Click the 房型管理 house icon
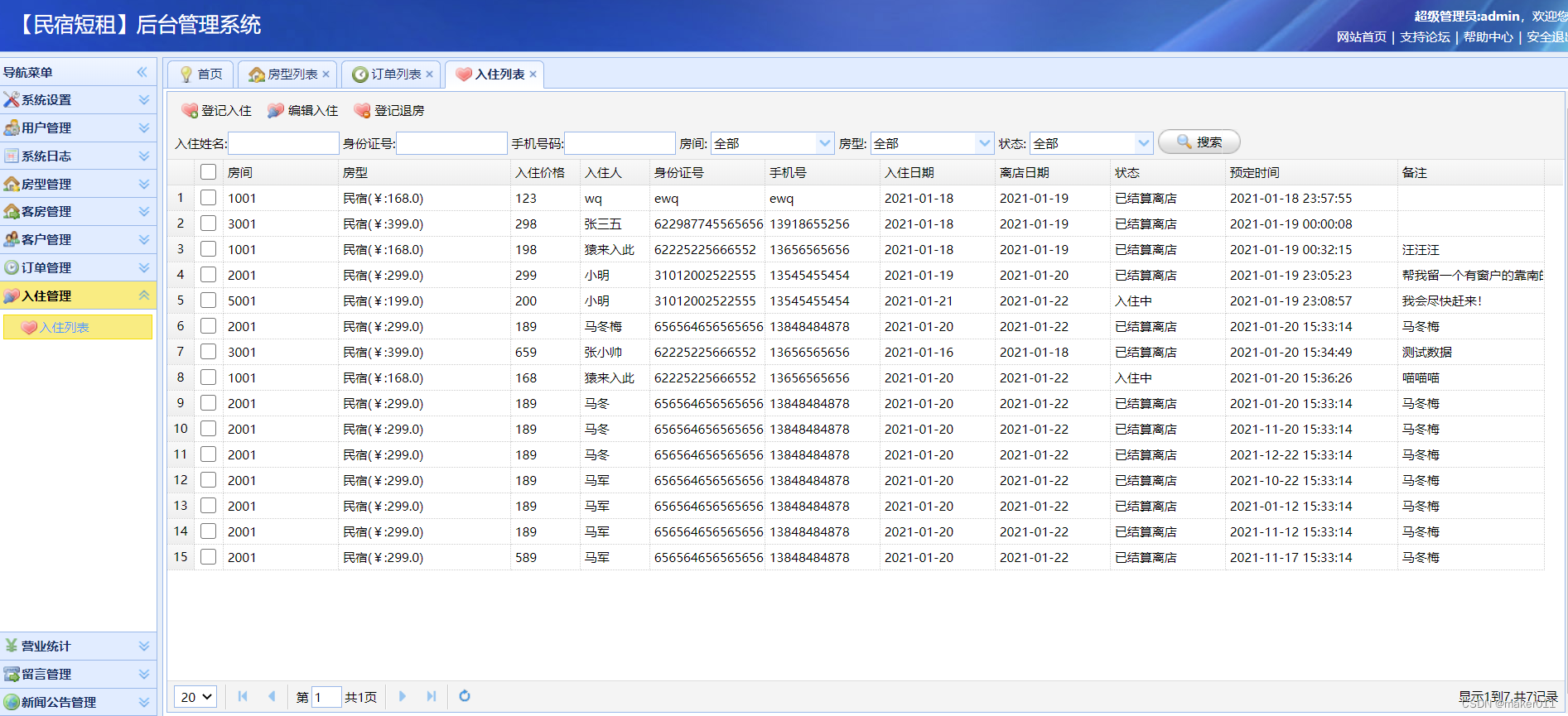 tap(12, 184)
